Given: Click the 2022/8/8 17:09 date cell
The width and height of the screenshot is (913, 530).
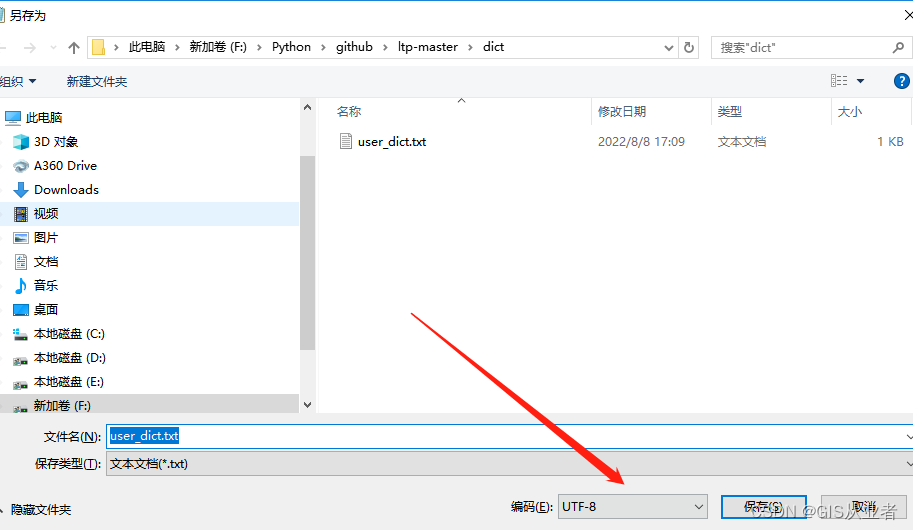Looking at the screenshot, I should pyautogui.click(x=641, y=142).
